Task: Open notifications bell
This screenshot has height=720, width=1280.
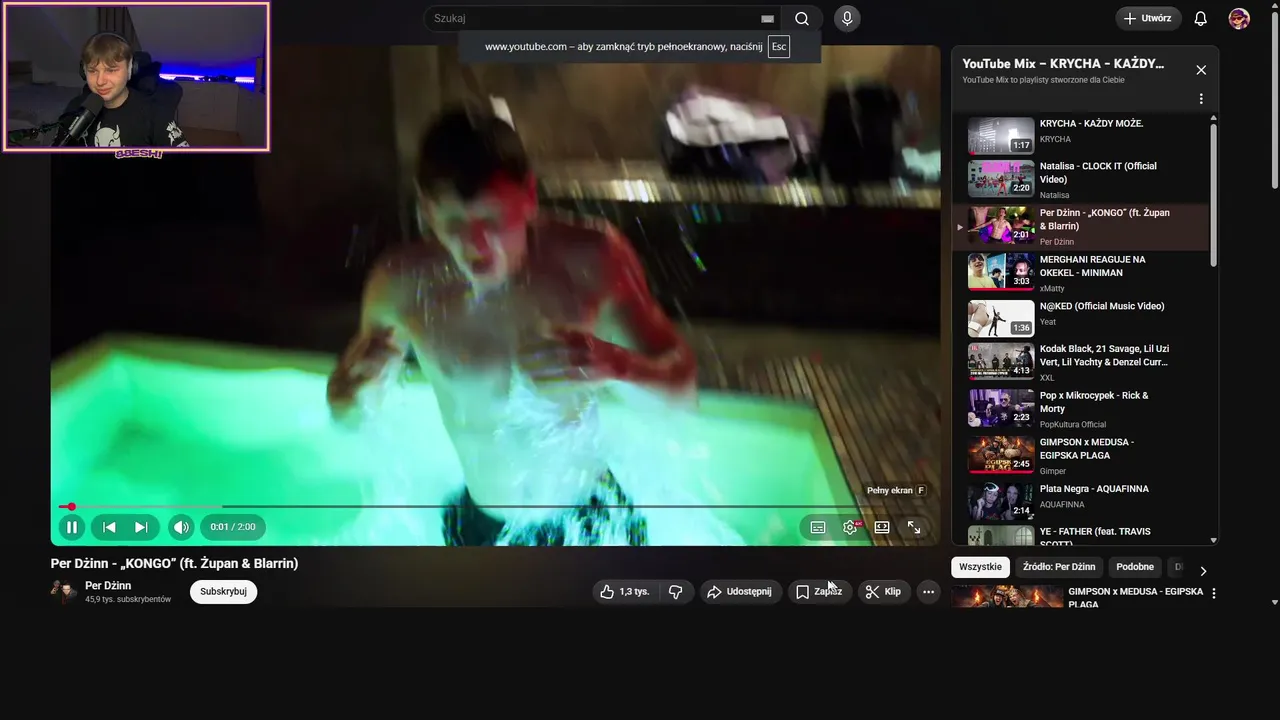Action: tap(1201, 18)
